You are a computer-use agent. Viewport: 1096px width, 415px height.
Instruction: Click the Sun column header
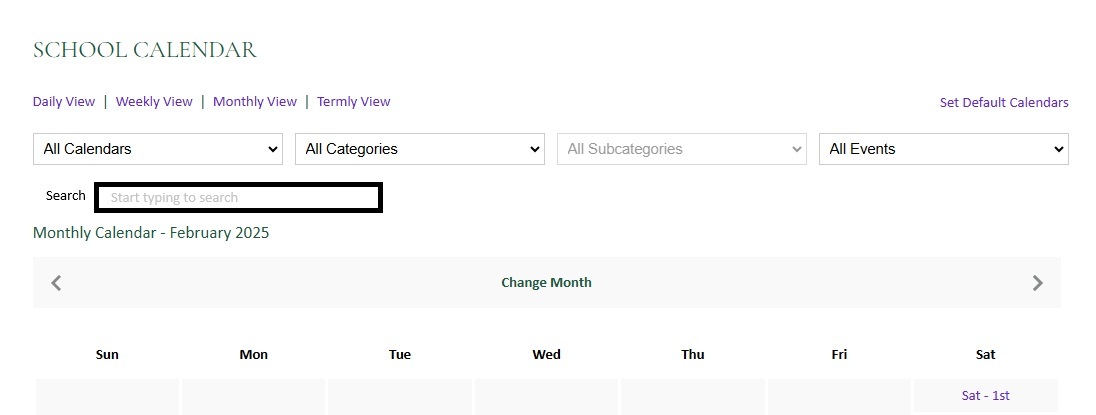coord(107,354)
